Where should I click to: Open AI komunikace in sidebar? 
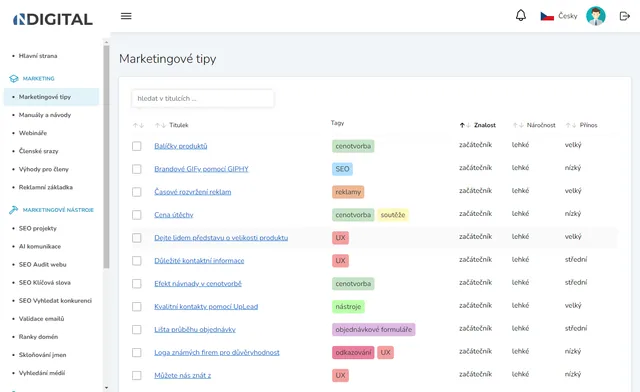point(40,246)
